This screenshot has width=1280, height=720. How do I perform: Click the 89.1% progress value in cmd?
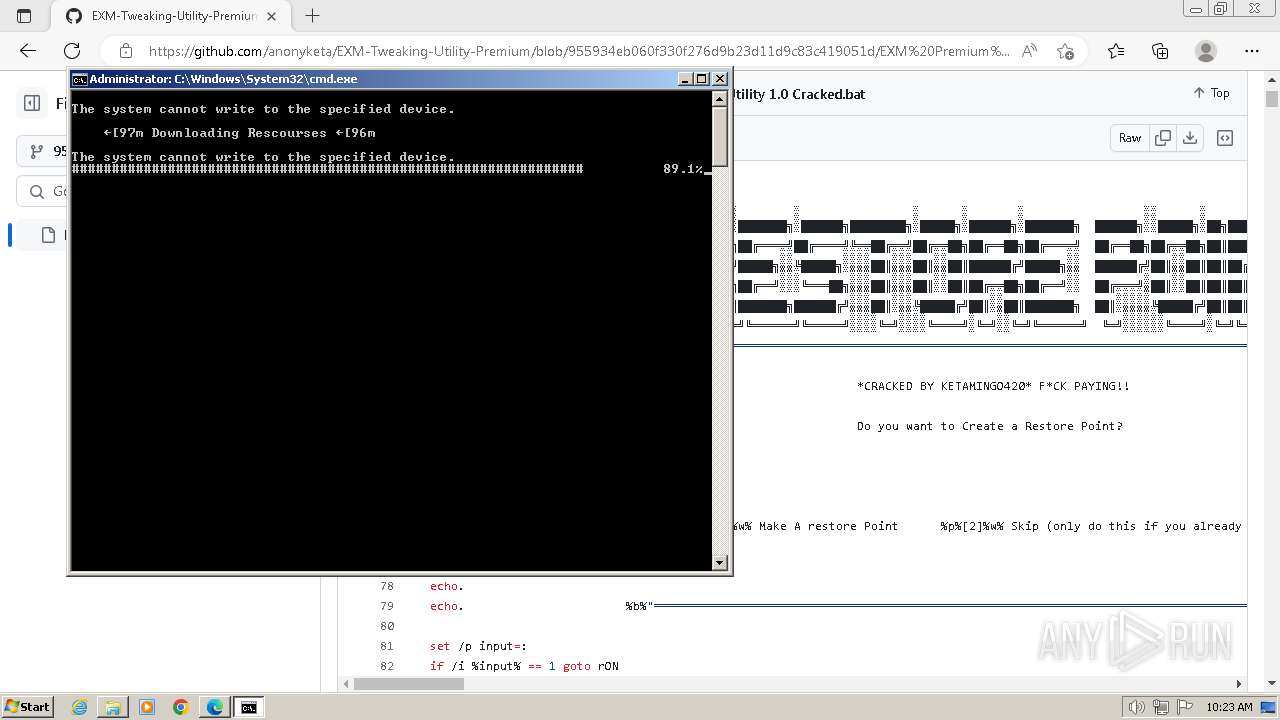[x=683, y=169]
